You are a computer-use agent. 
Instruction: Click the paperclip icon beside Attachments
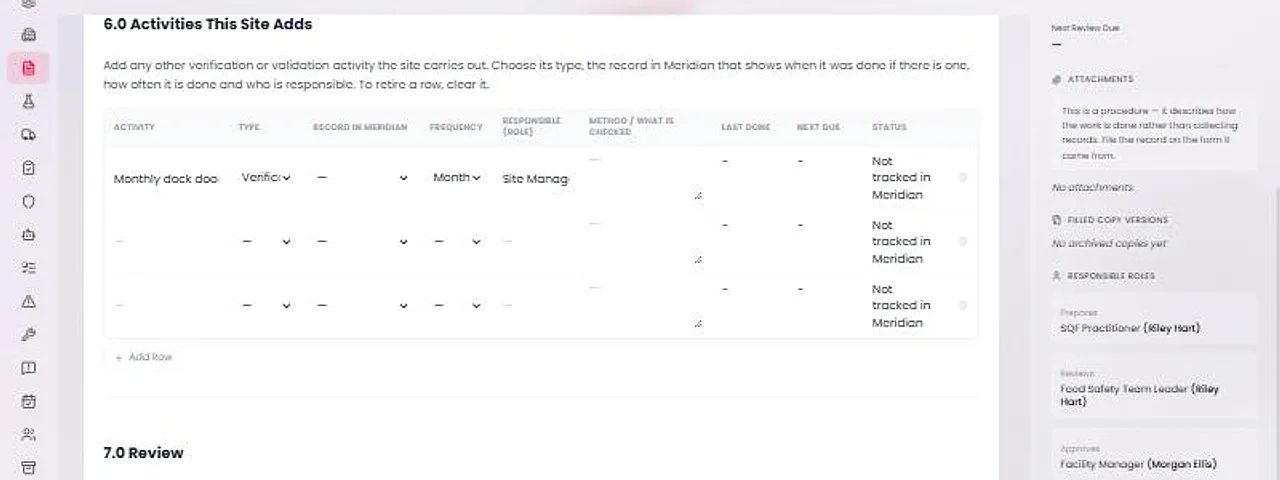1056,79
